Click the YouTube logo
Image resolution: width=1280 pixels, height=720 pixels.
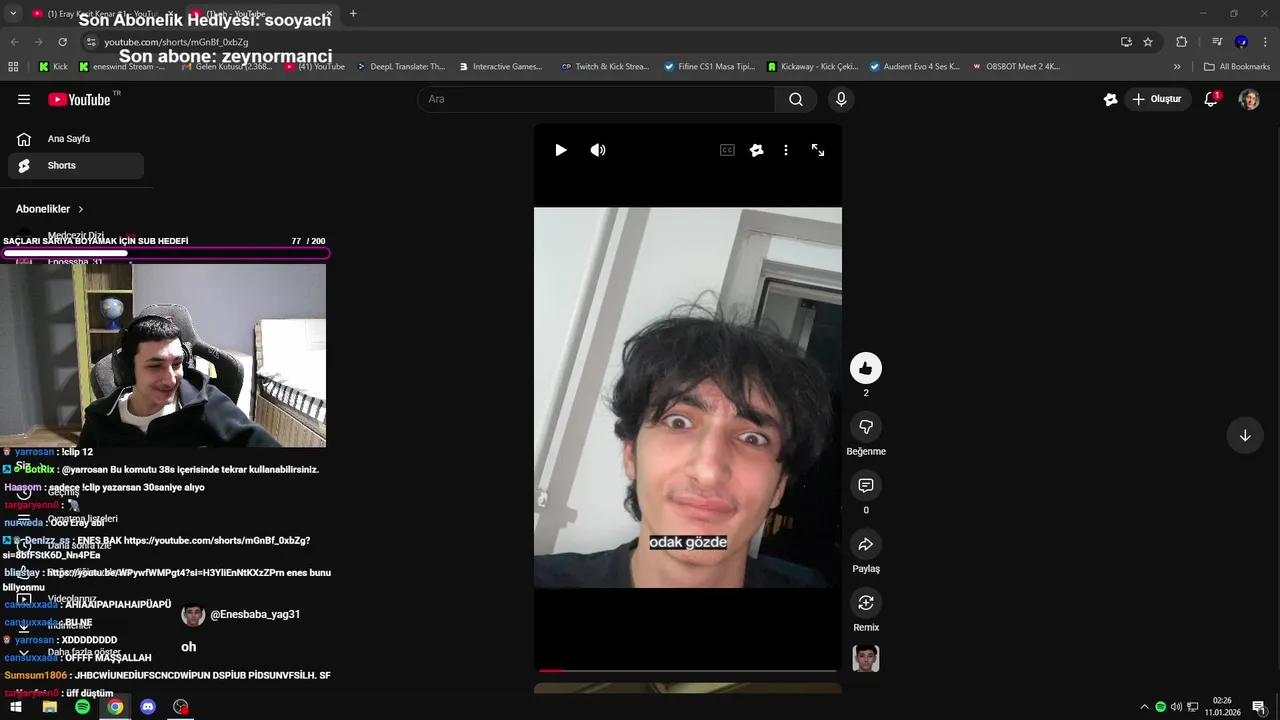(x=79, y=99)
